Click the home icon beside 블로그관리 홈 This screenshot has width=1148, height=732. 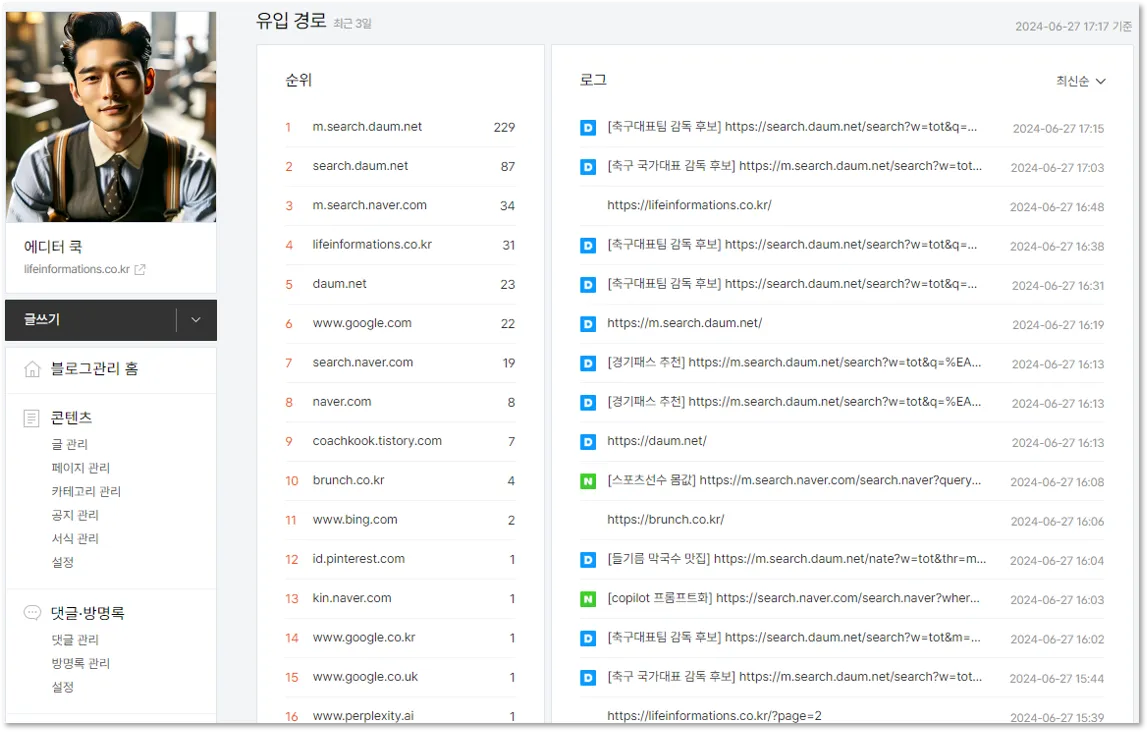point(33,370)
